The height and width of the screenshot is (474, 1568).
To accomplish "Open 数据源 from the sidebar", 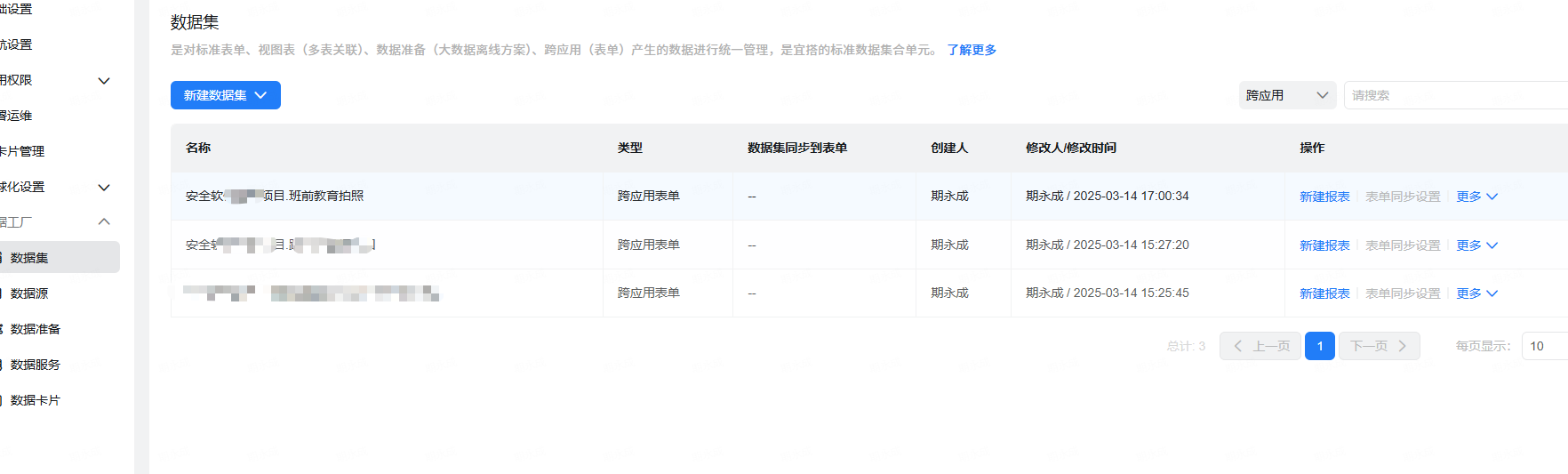I will click(30, 293).
